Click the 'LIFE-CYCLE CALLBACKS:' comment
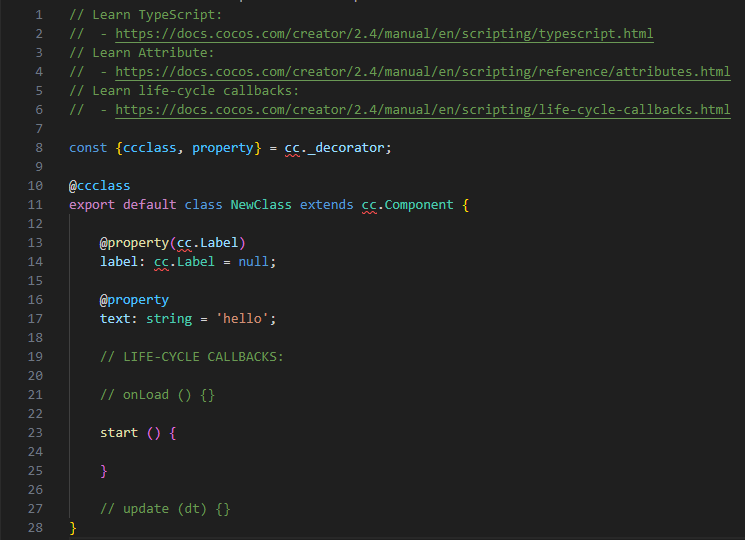This screenshot has height=540, width=745. 203,357
